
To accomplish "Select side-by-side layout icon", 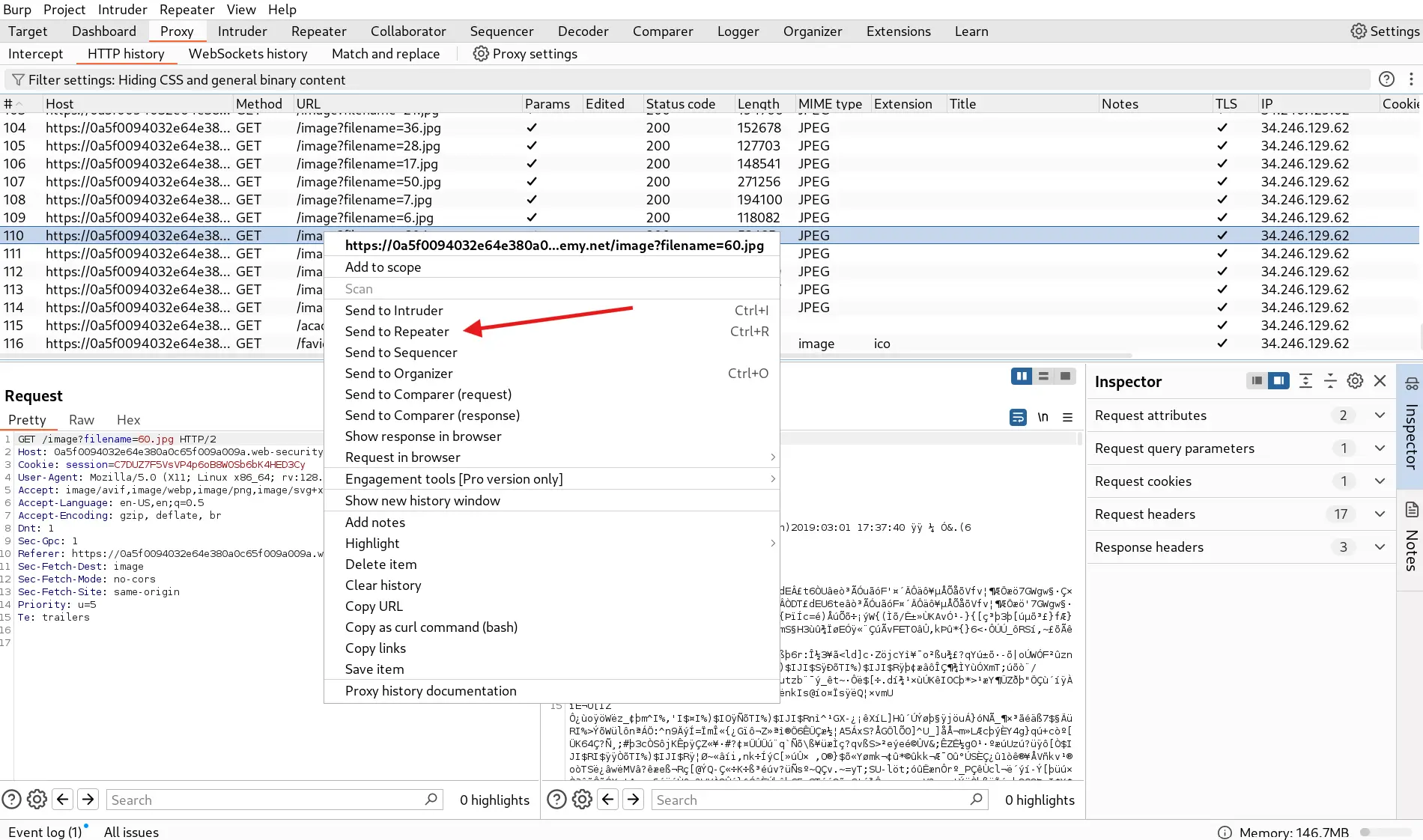I will pos(1021,377).
